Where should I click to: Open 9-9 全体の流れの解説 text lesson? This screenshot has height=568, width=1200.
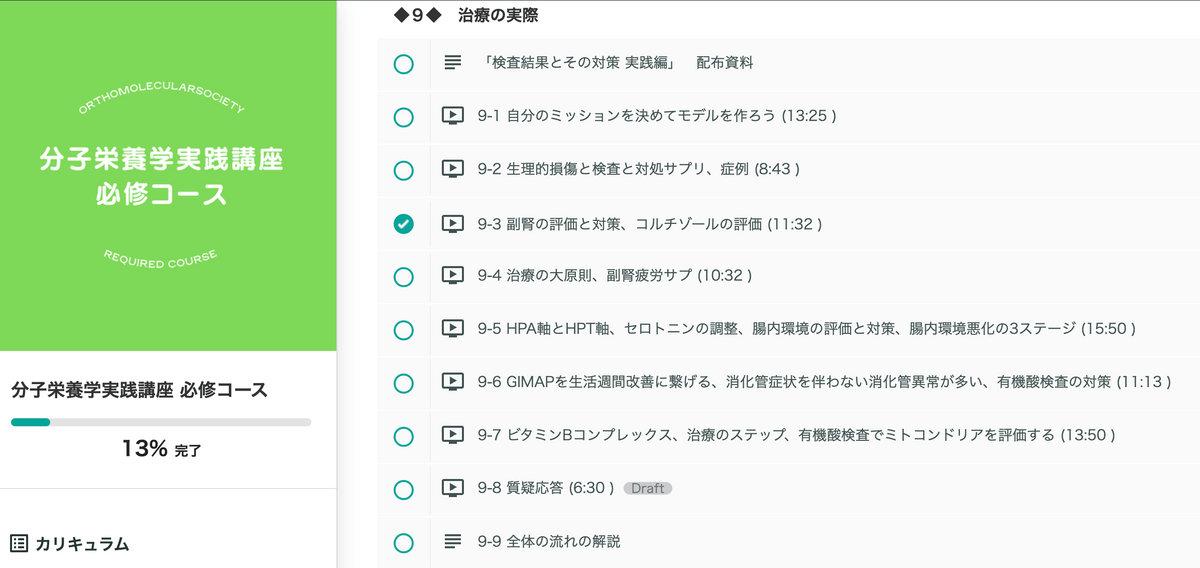549,542
